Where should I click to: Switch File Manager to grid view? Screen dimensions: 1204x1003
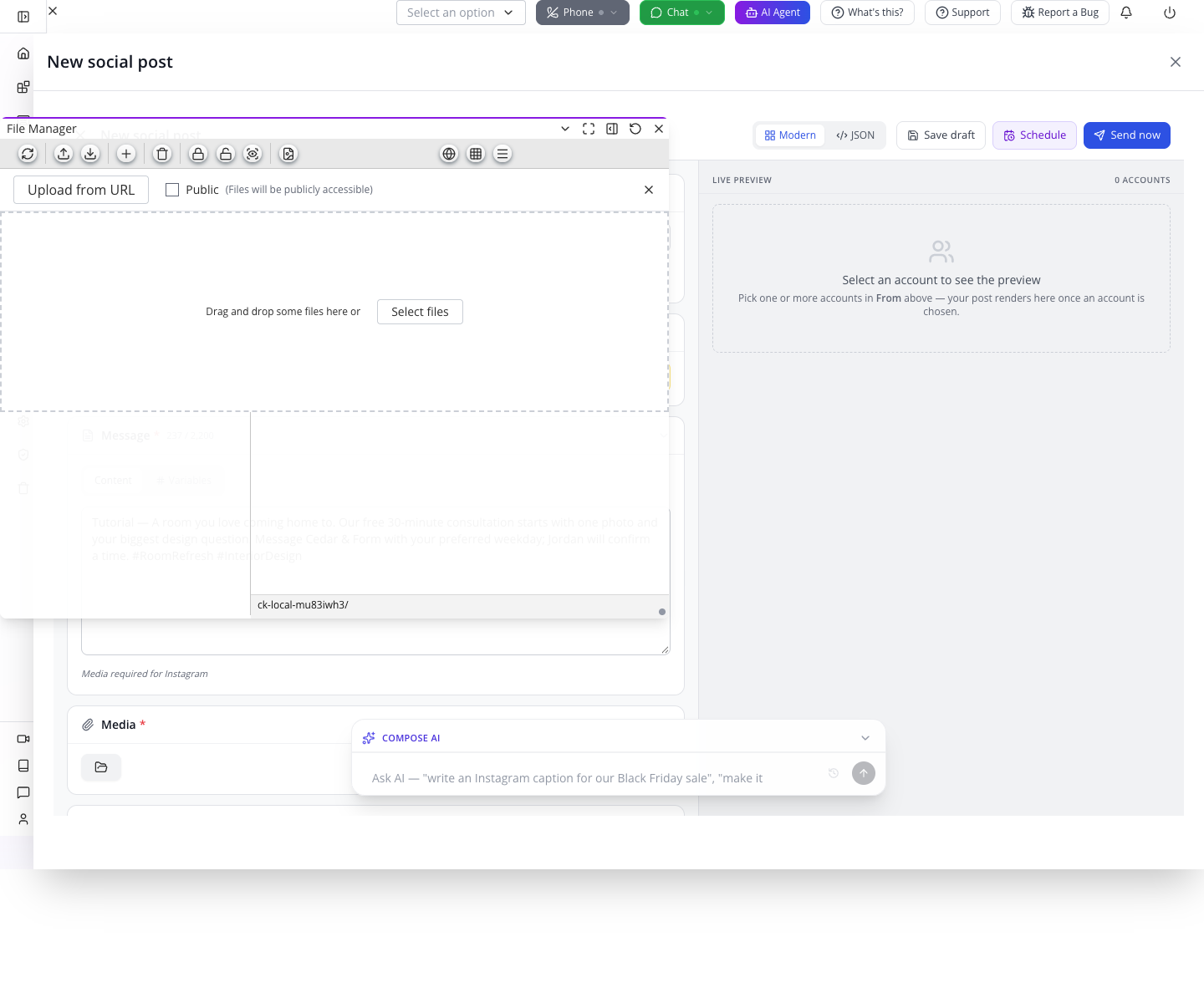476,154
